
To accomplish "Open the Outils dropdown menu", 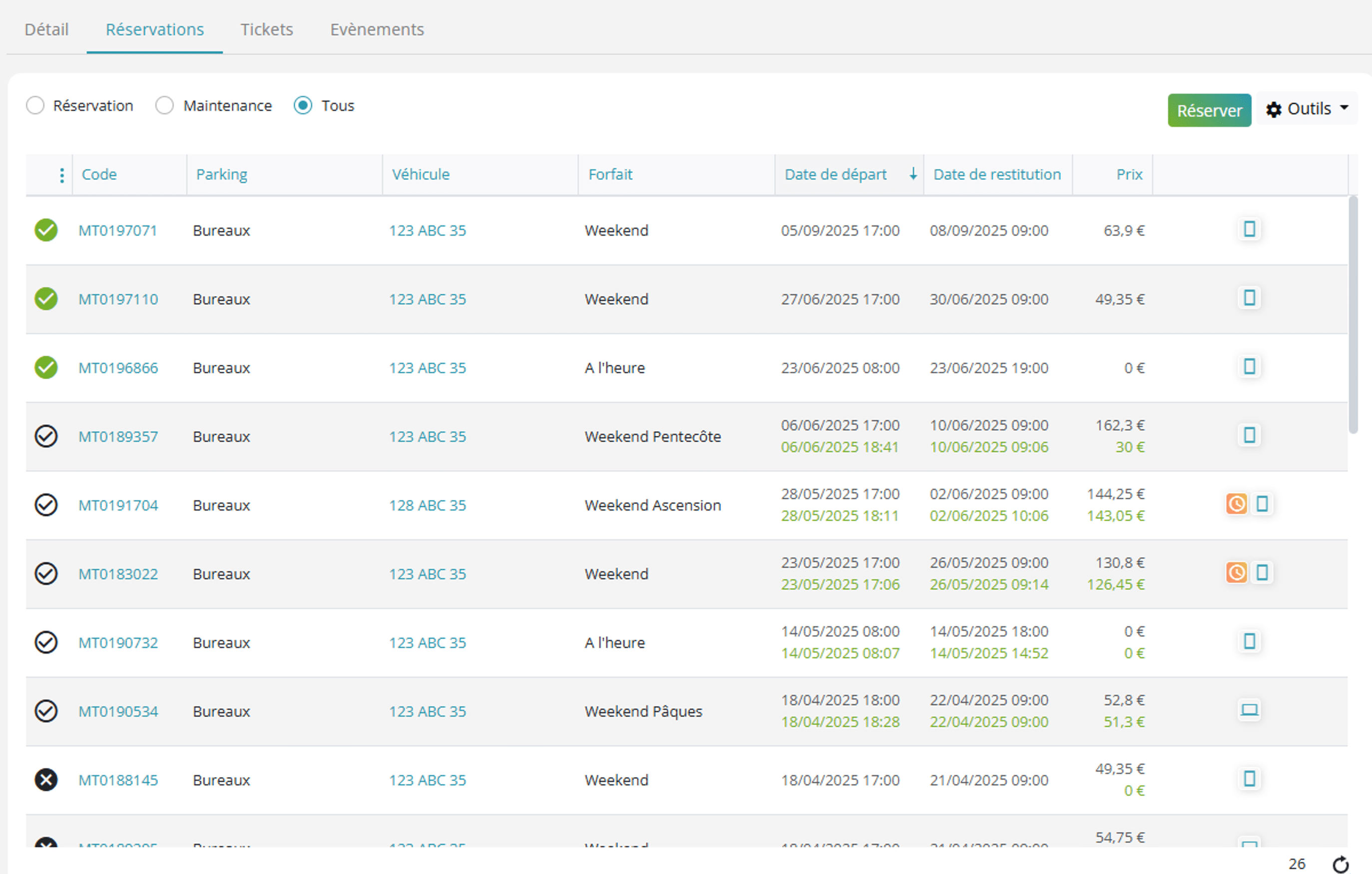I will (1307, 109).
